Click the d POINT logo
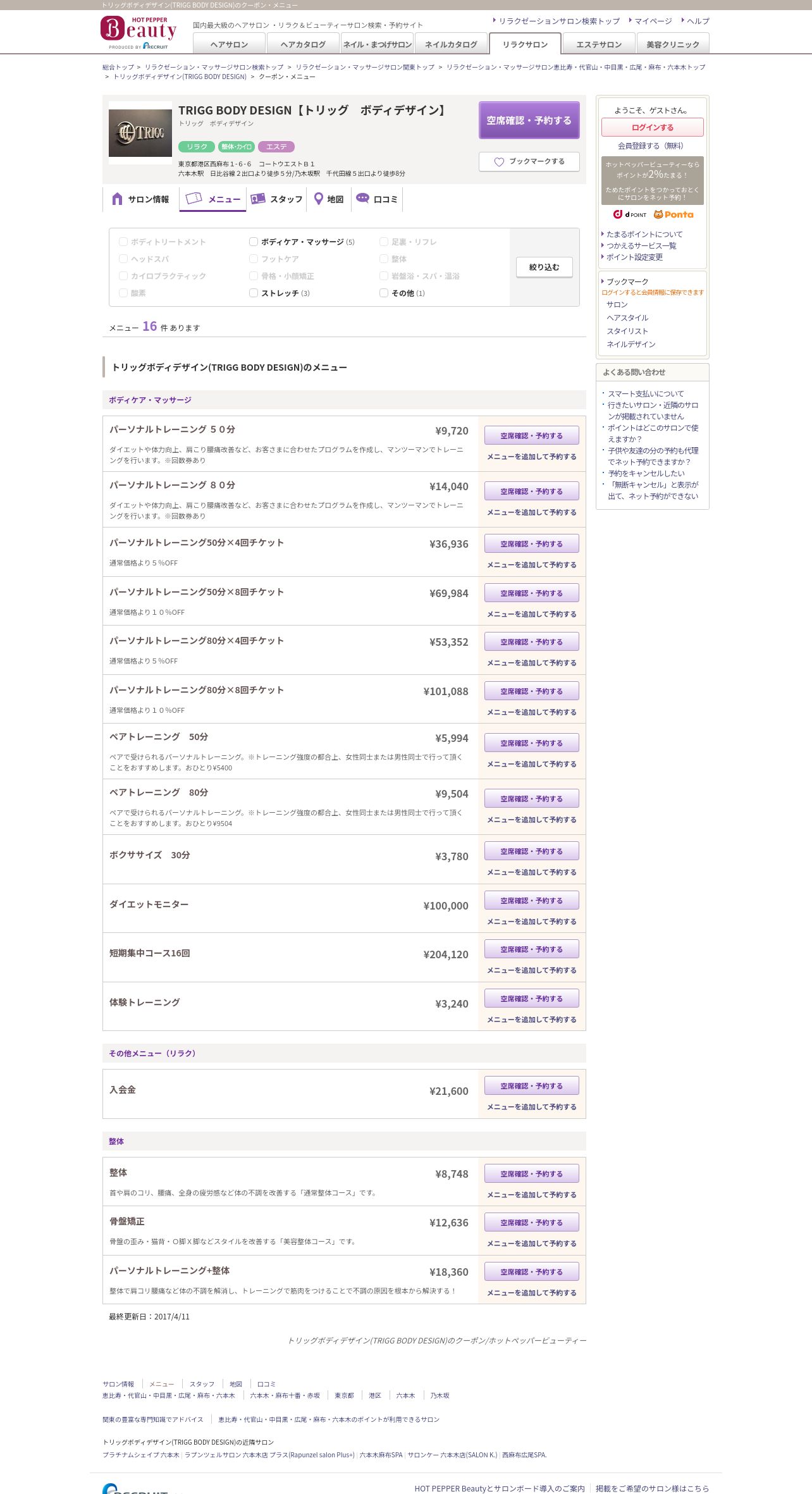This screenshot has height=1494, width=812. 630,214
